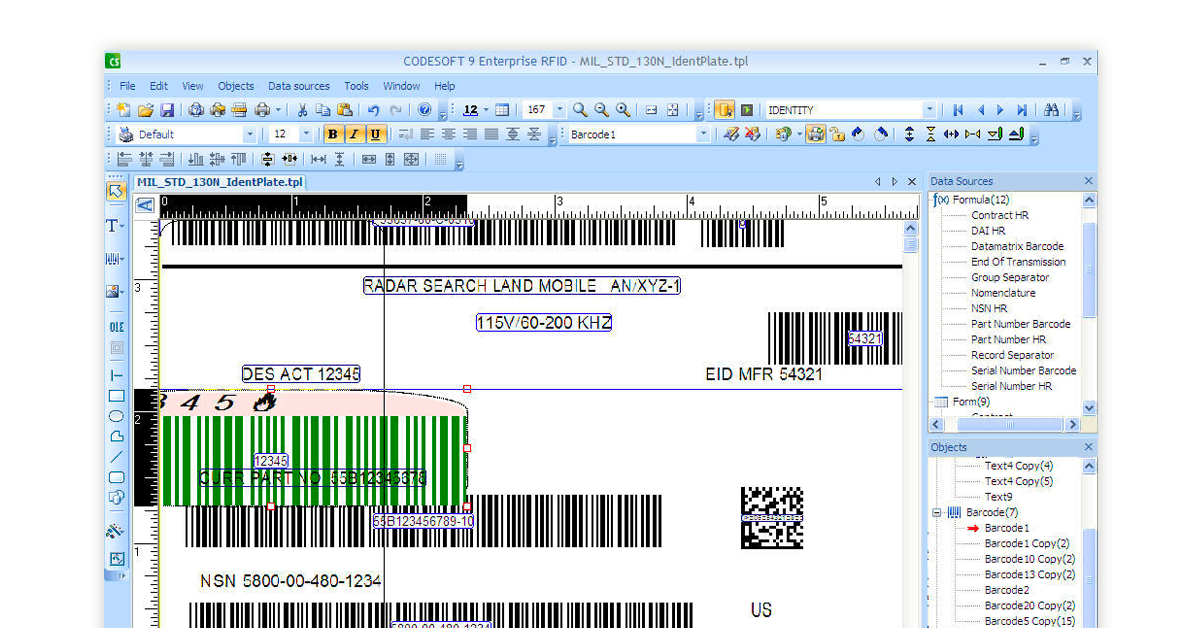
Task: Select Text9 in Objects panel
Action: coord(998,497)
